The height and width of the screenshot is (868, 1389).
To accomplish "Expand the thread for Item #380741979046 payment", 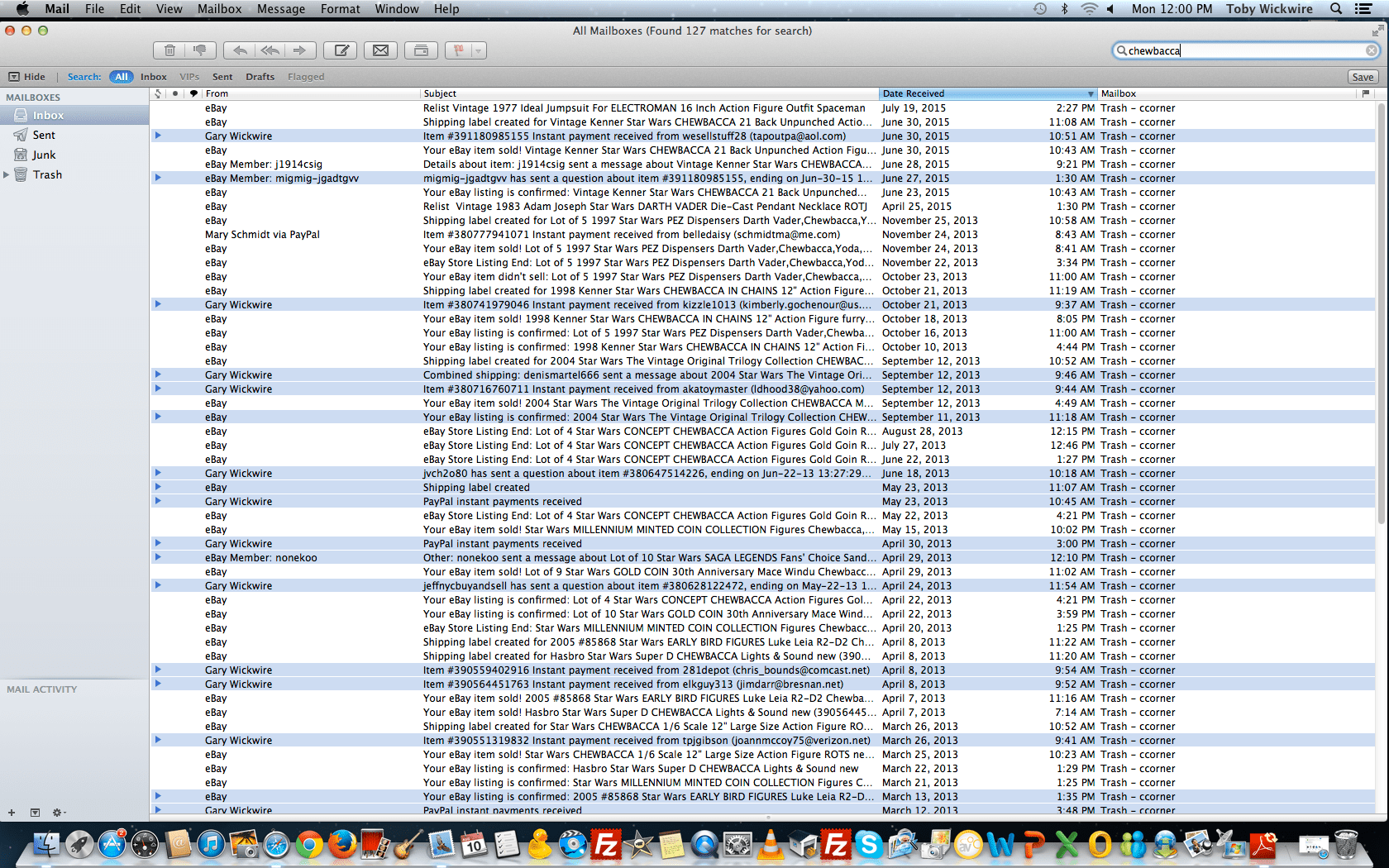I will click(x=158, y=304).
